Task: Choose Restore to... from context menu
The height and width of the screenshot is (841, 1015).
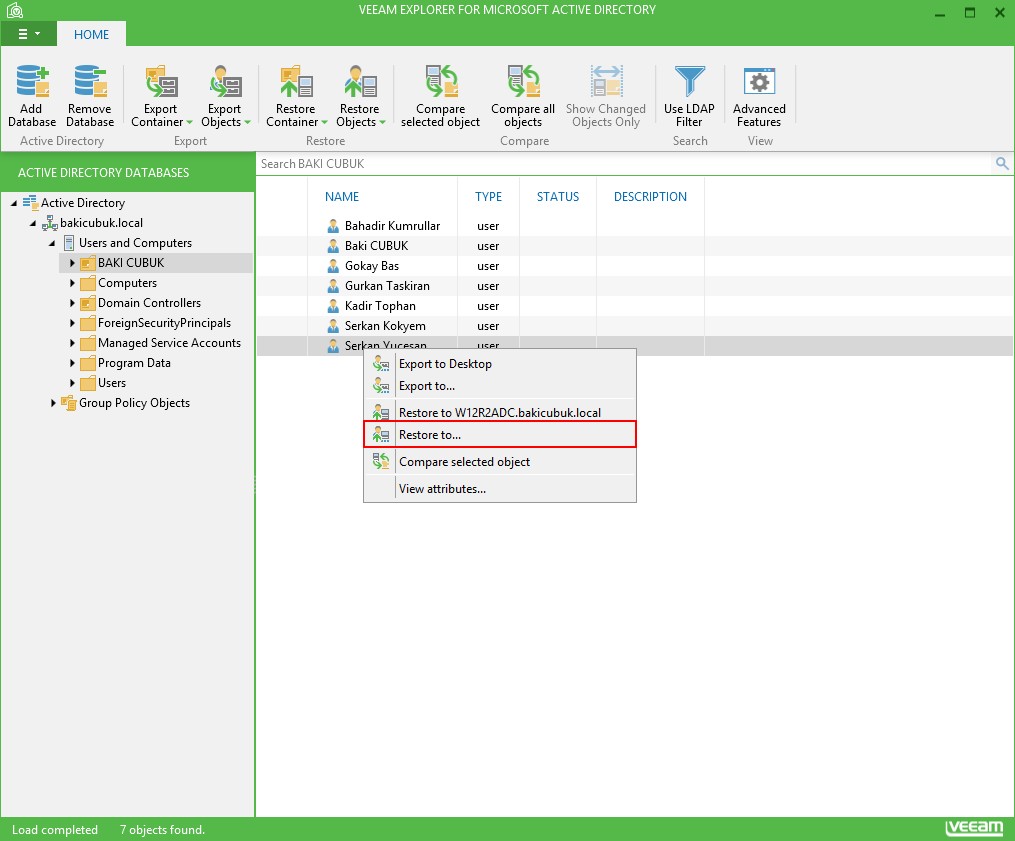Action: [x=500, y=434]
